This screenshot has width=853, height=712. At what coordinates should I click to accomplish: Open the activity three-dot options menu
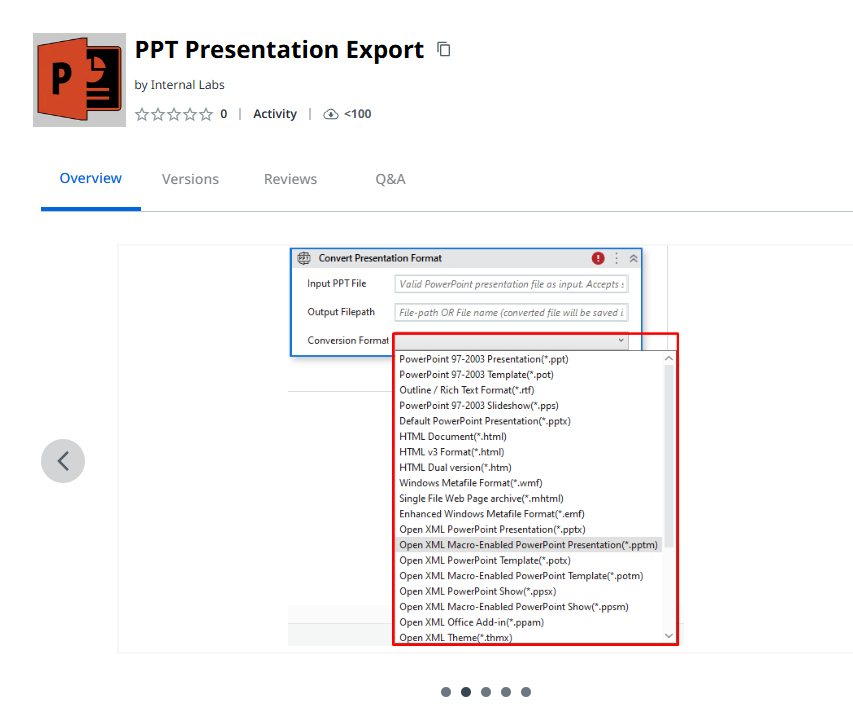[x=616, y=258]
